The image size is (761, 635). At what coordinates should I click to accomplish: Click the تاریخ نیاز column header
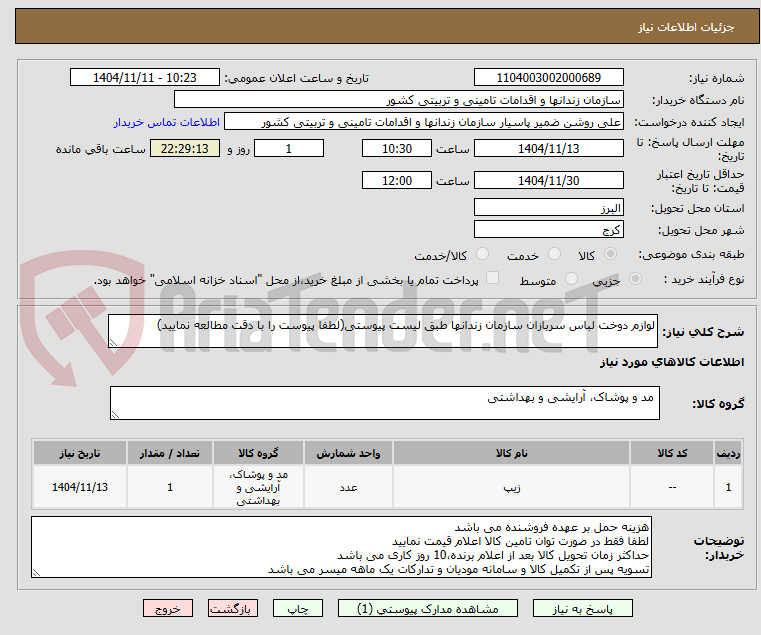tap(80, 453)
